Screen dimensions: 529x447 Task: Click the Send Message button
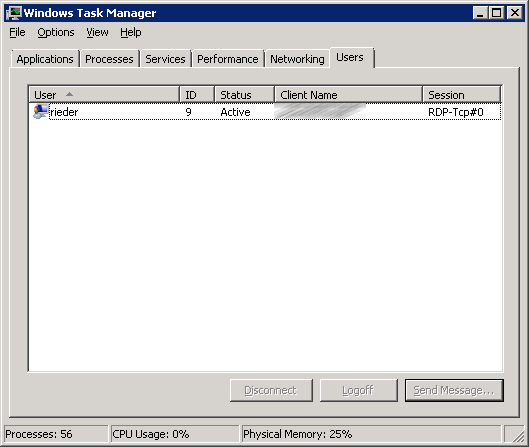[454, 390]
